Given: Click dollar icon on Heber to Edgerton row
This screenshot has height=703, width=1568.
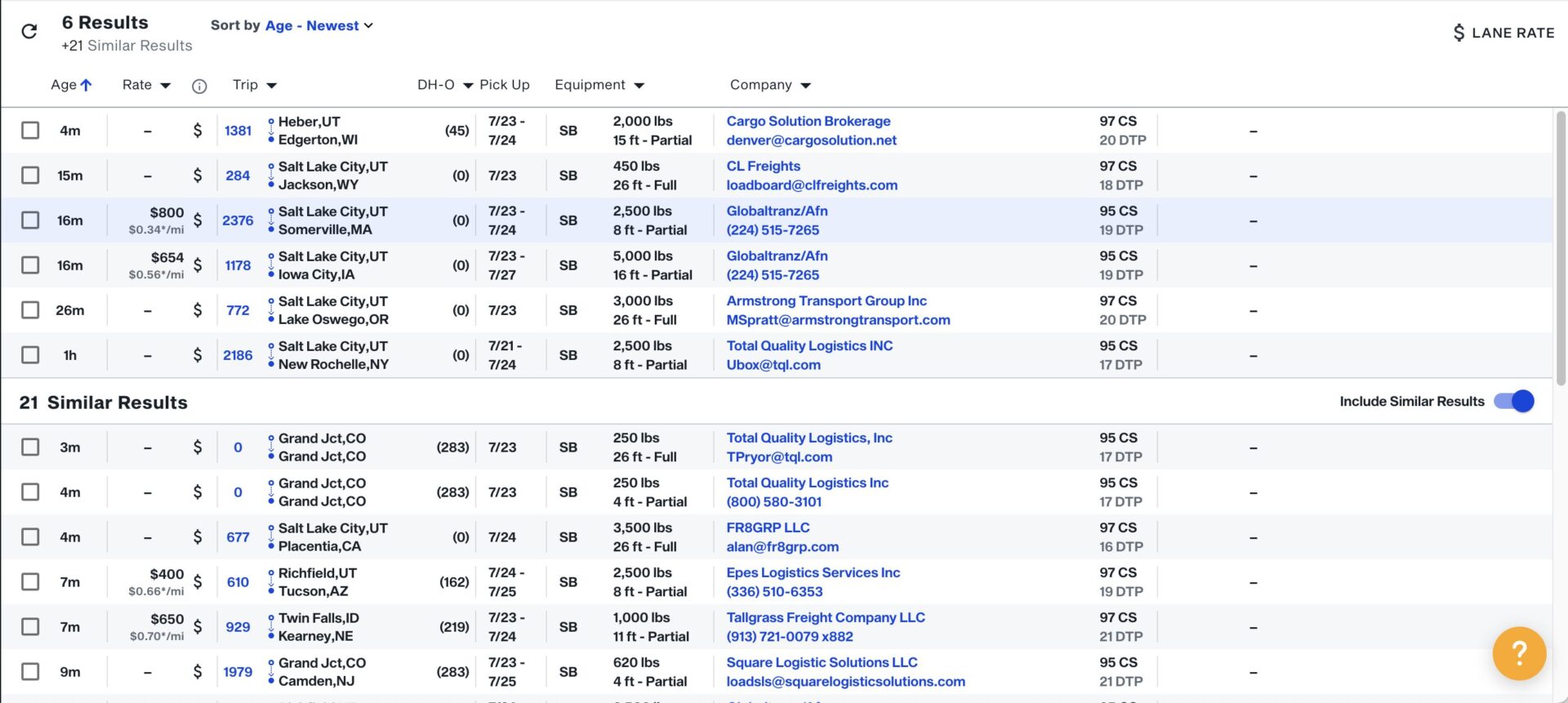Looking at the screenshot, I should [198, 131].
